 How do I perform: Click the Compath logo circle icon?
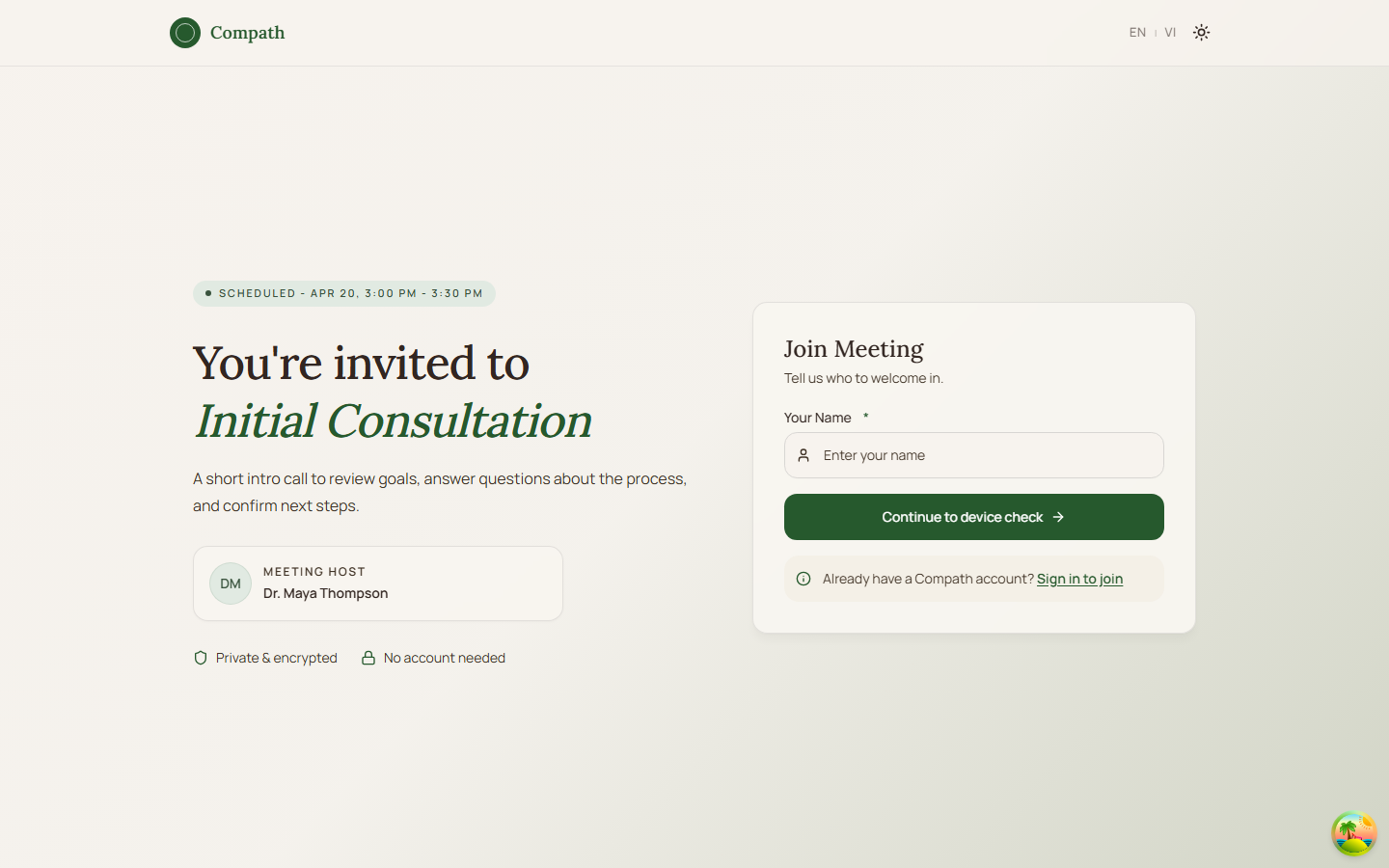(x=185, y=33)
